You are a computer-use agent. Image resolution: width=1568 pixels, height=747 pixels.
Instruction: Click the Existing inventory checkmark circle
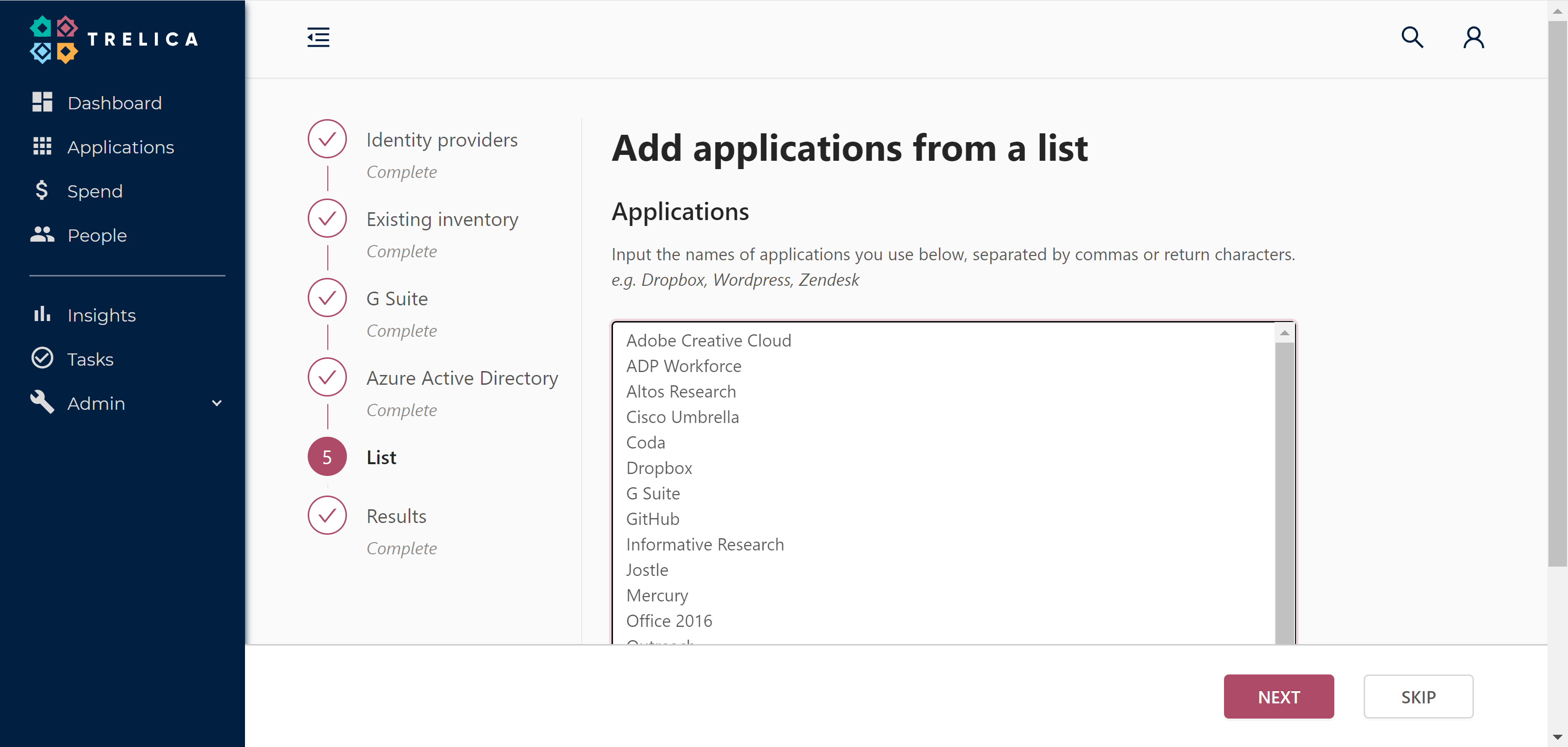(x=327, y=218)
